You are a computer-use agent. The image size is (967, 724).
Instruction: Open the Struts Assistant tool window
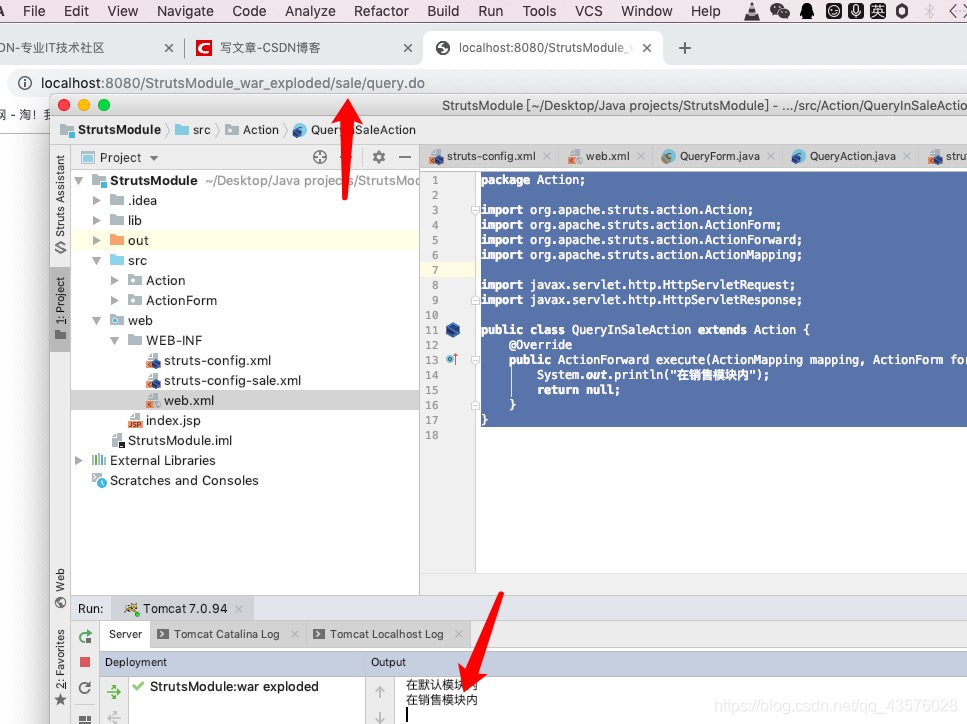coord(60,204)
